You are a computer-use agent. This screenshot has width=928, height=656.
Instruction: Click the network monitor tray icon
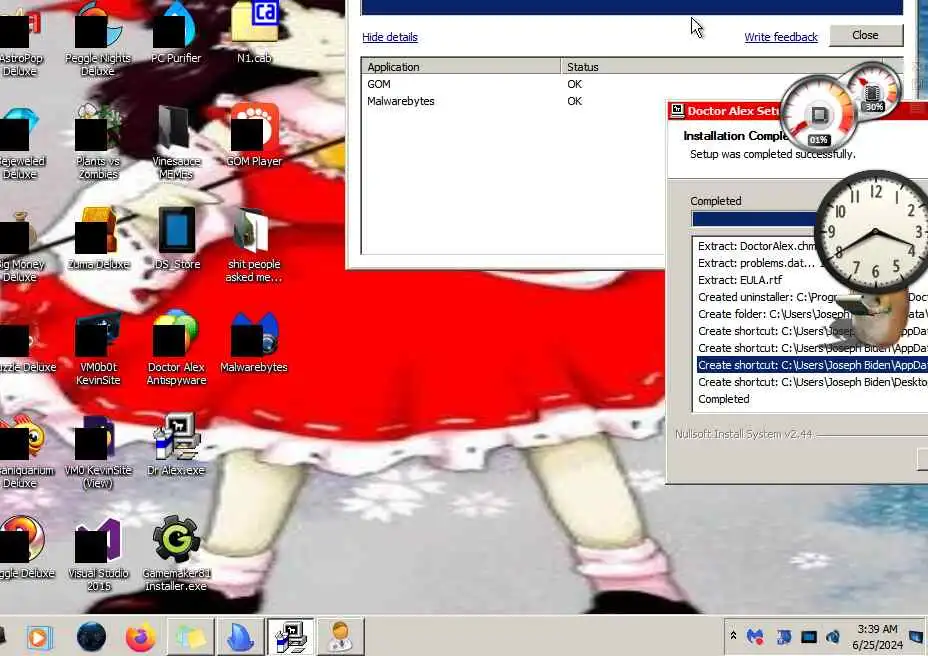(x=808, y=637)
